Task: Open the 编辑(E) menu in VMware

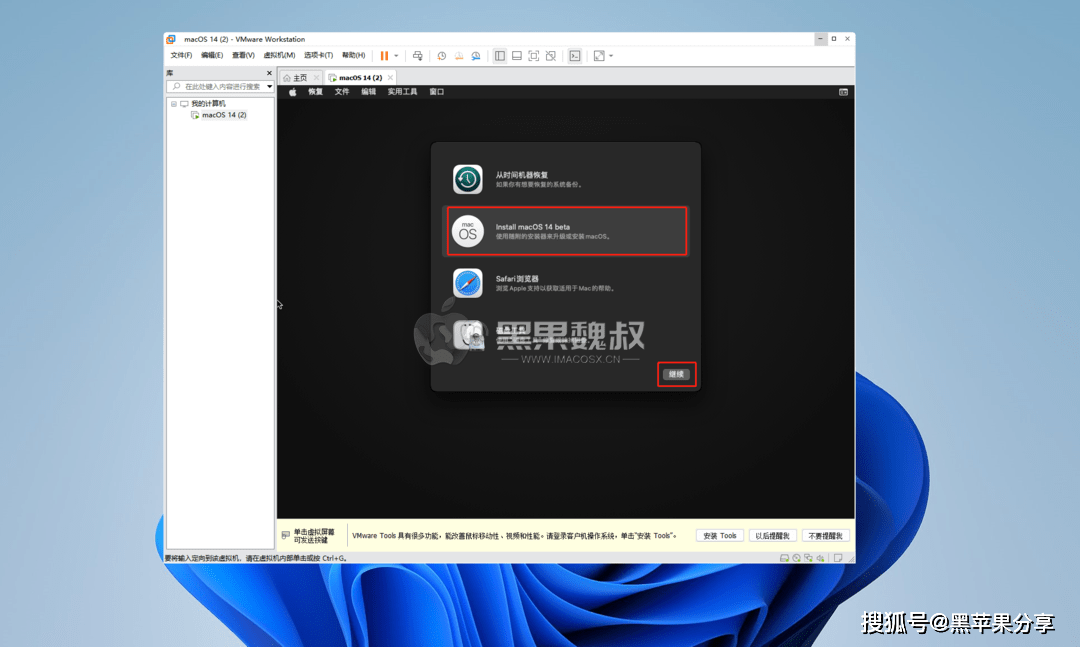Action: pos(211,55)
